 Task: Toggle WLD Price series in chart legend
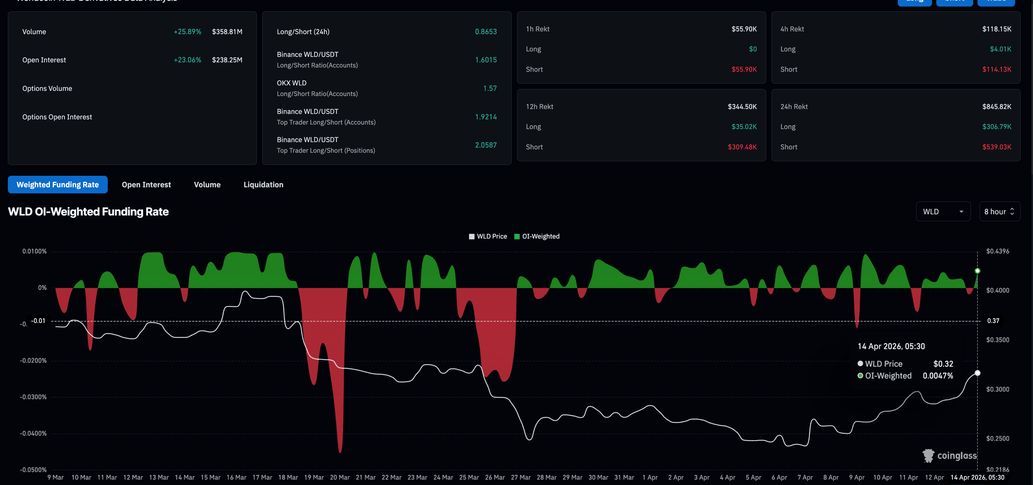491,237
